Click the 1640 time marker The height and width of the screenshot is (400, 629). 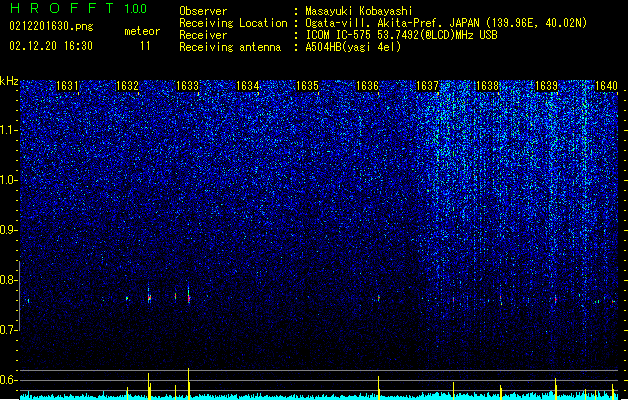pos(607,86)
